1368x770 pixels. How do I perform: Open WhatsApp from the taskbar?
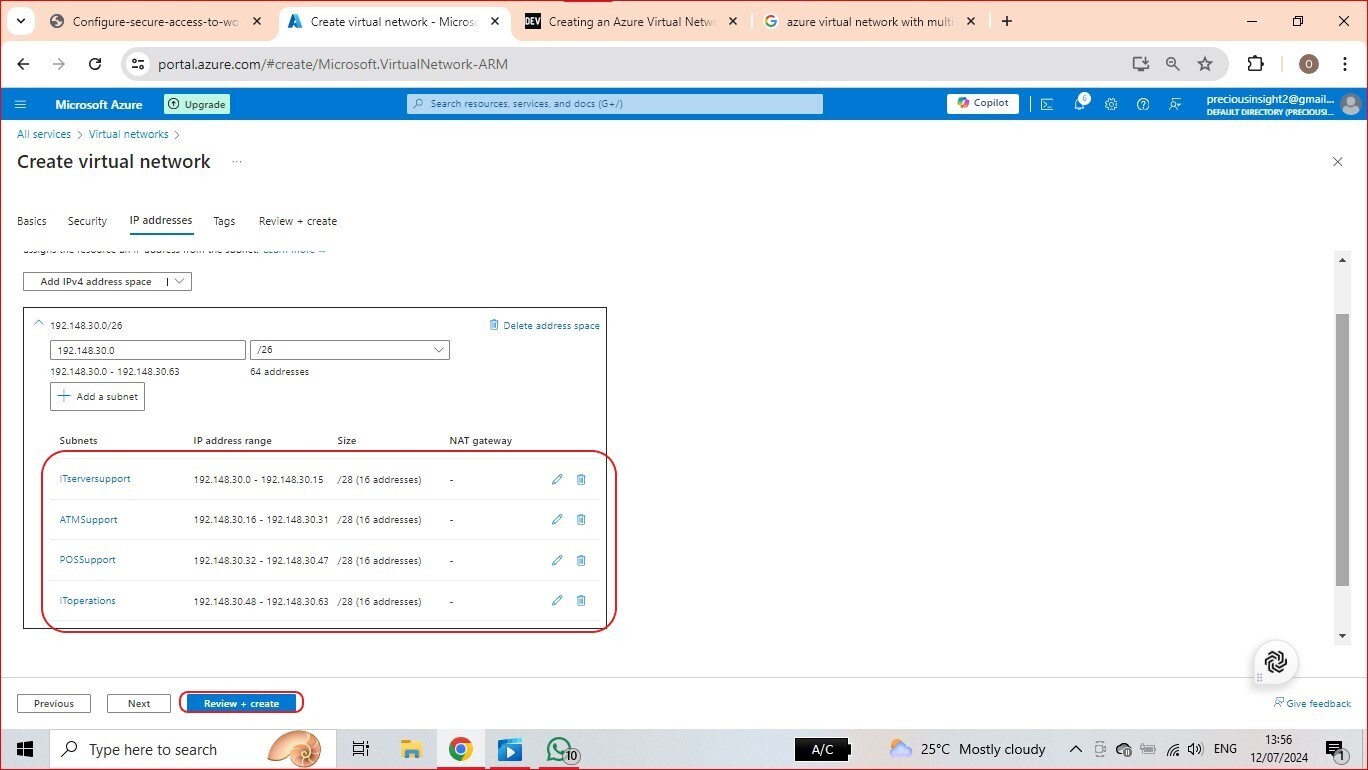pyautogui.click(x=560, y=749)
